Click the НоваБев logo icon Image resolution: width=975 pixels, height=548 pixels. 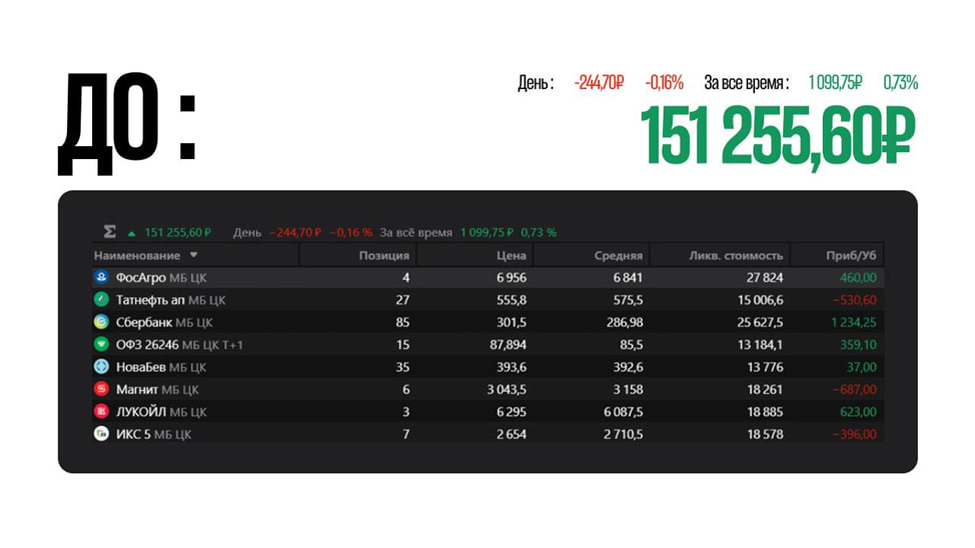[x=101, y=366]
